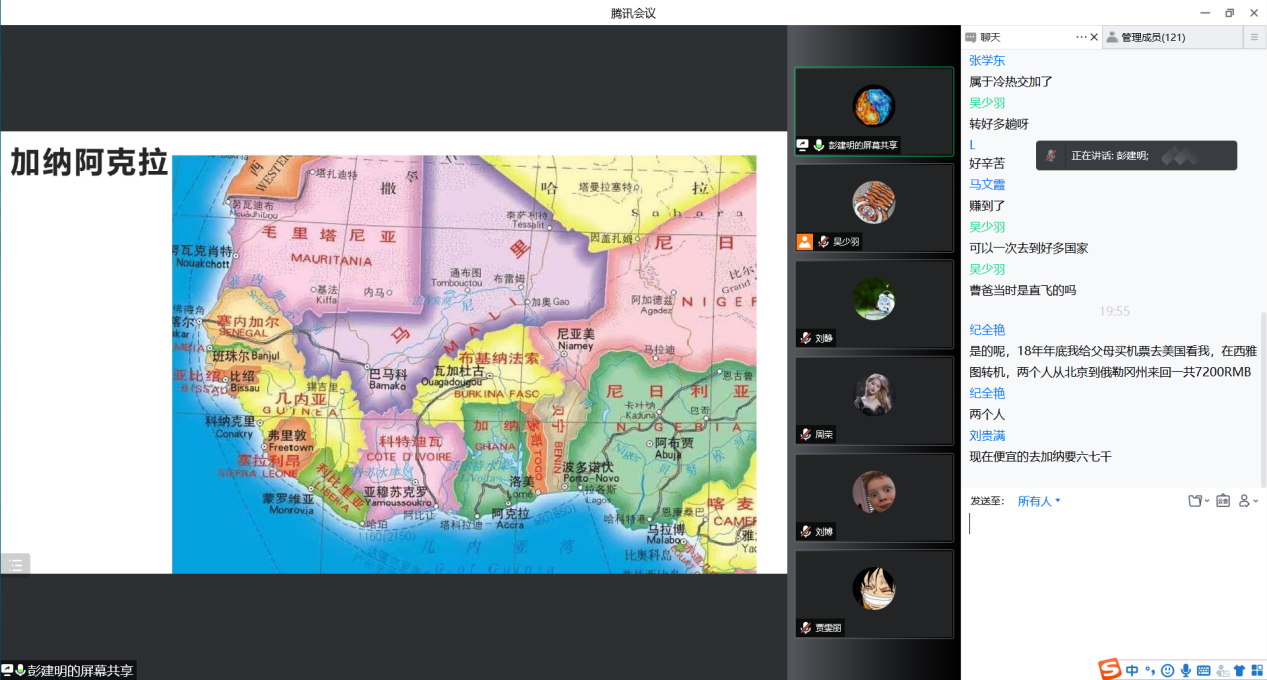
Task: Expand the chat permission person dropdown
Action: [x=1248, y=501]
